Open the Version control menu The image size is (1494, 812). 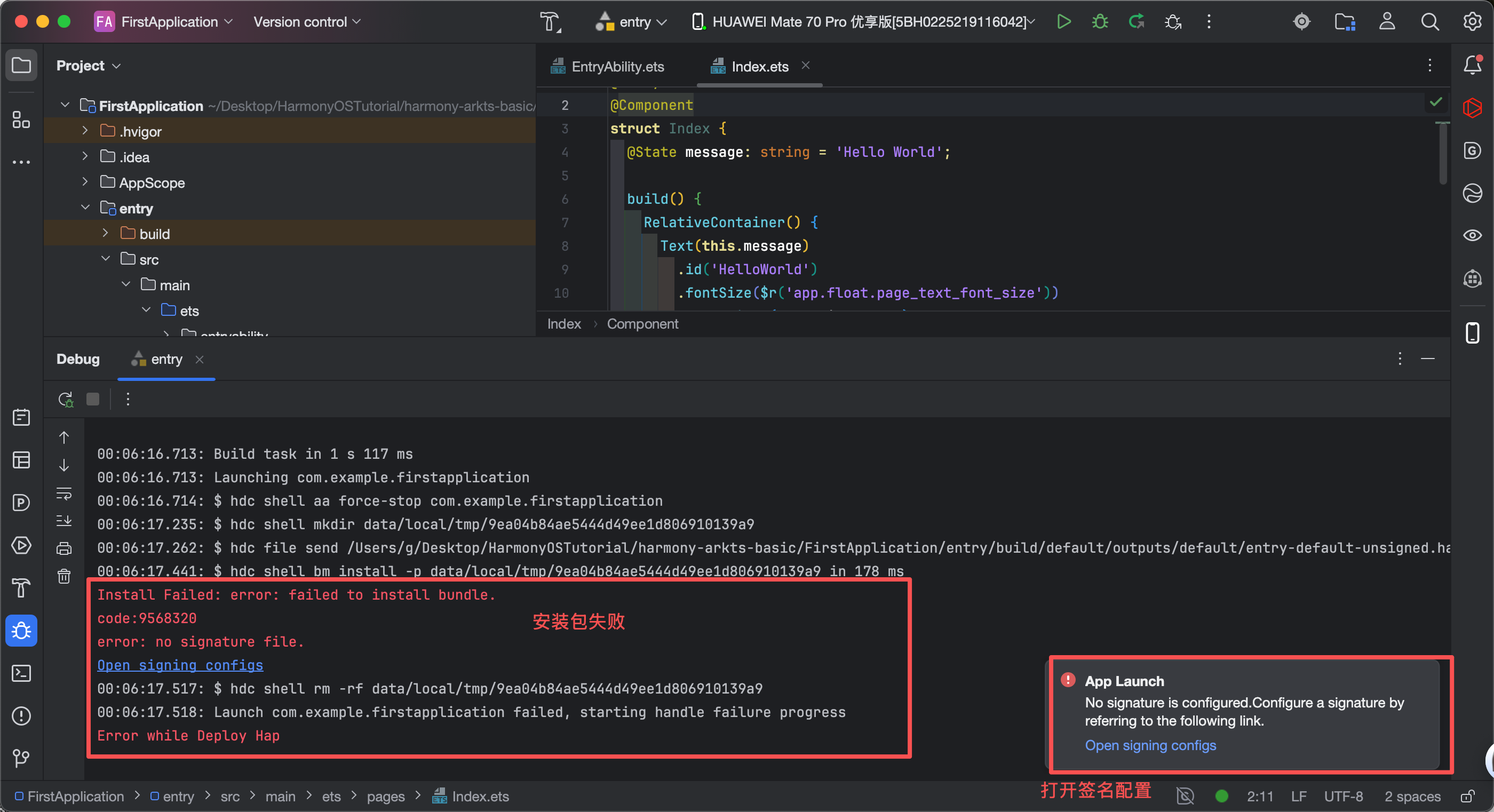pyautogui.click(x=307, y=22)
